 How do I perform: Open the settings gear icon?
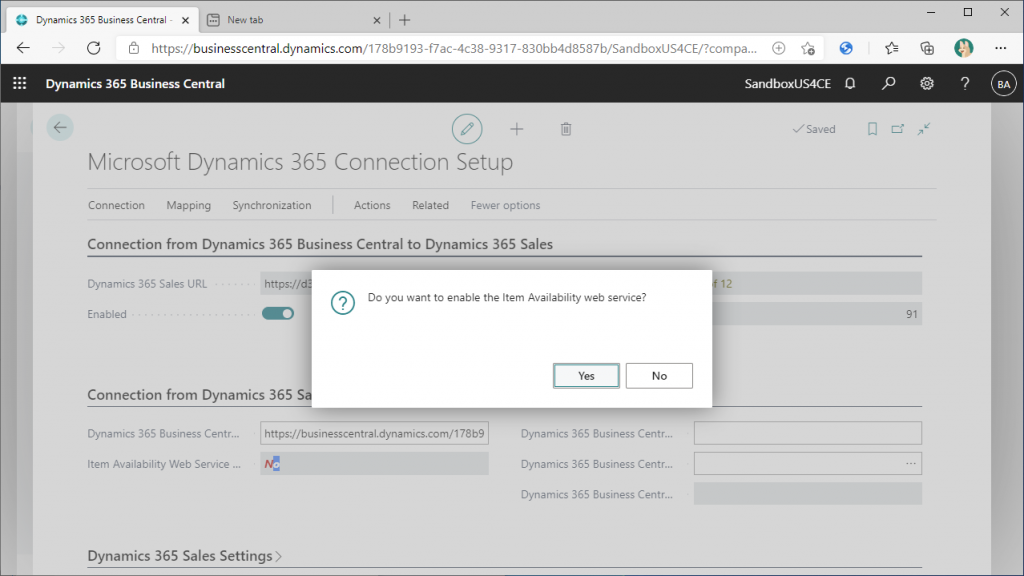point(927,84)
